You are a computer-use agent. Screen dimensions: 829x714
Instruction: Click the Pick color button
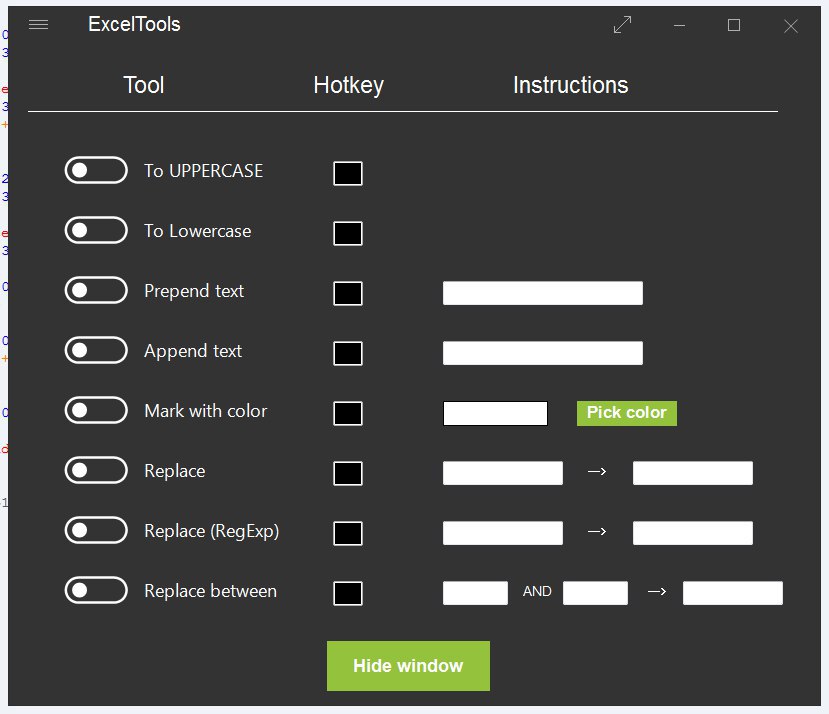point(627,413)
